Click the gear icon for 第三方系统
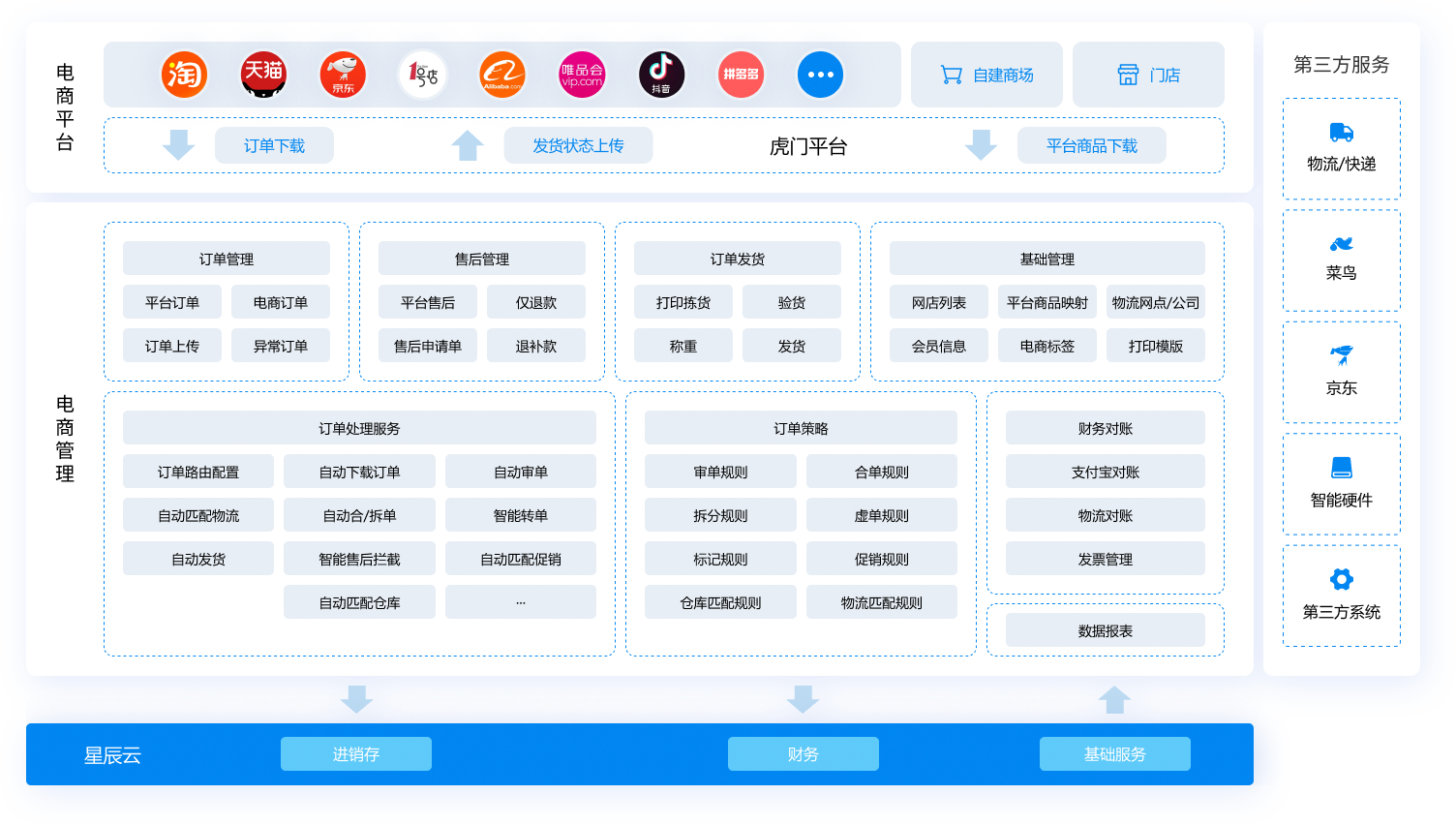The width and height of the screenshot is (1456, 825). (x=1341, y=579)
